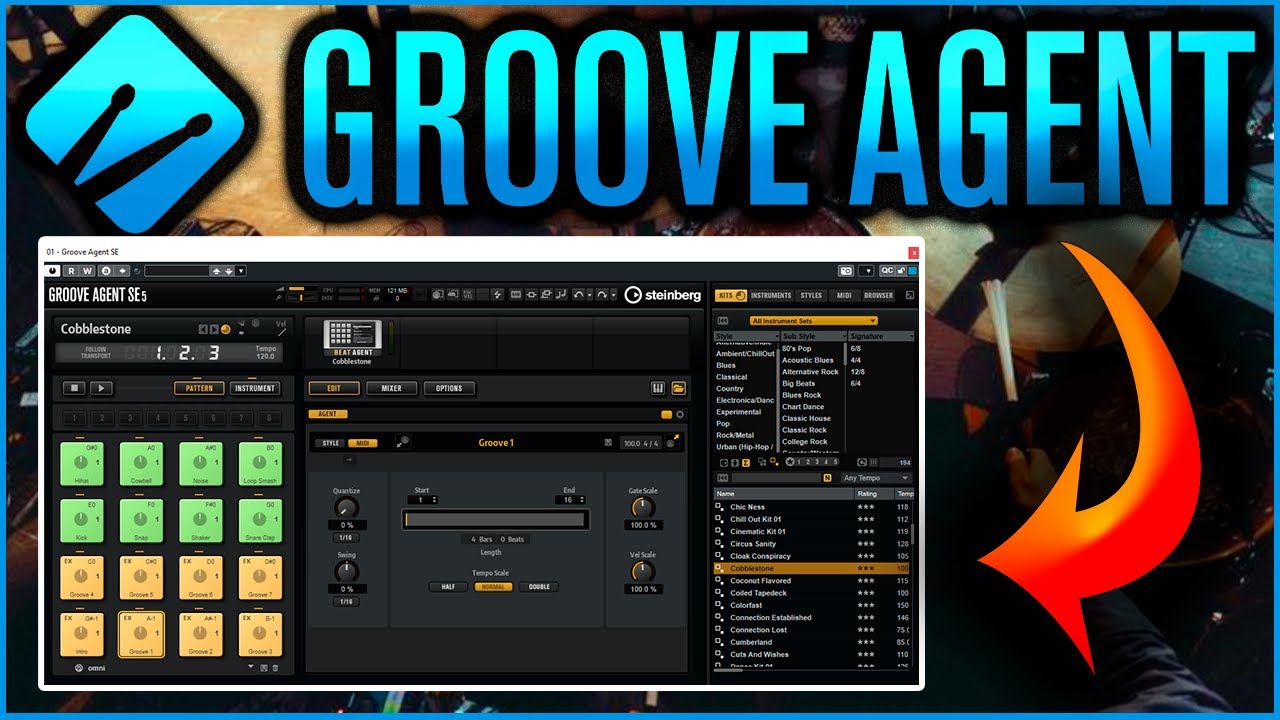
Task: Open the Kits tab
Action: (730, 295)
